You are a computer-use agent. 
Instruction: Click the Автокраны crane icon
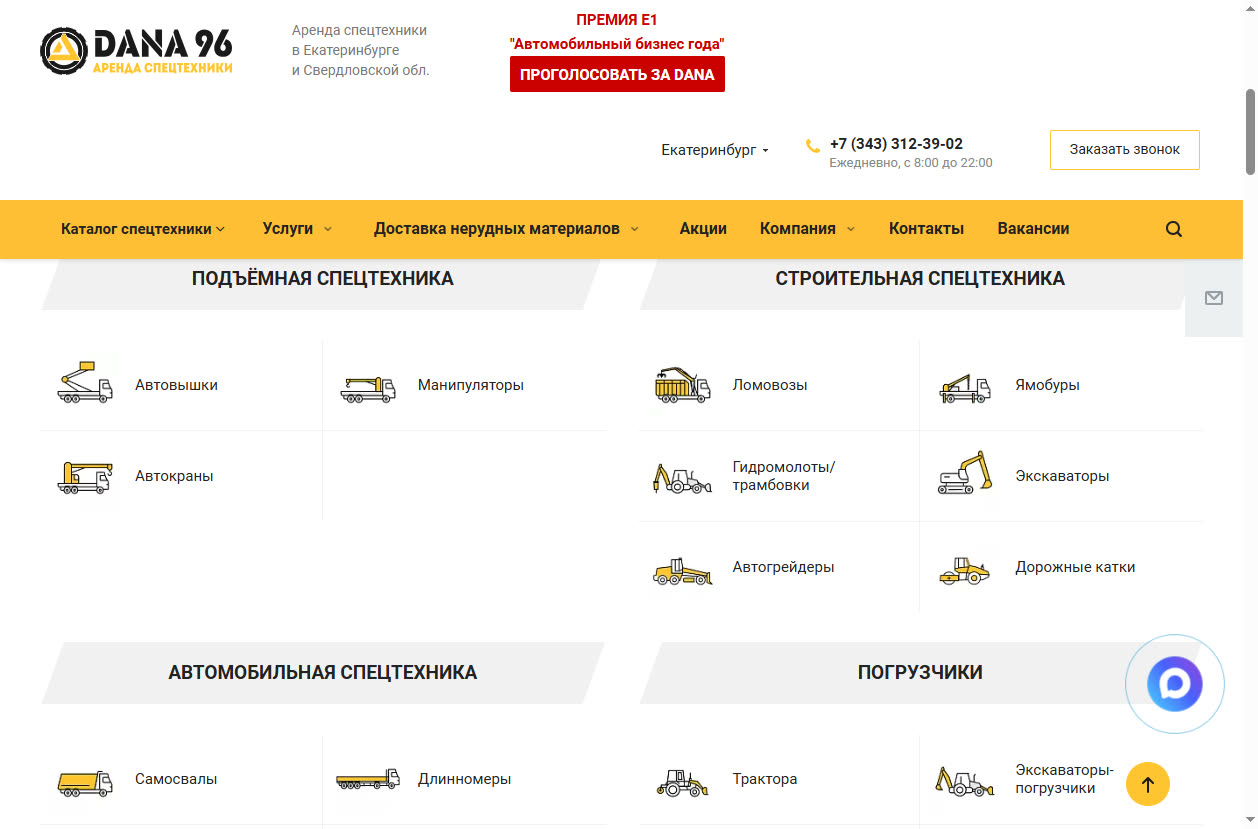click(85, 477)
